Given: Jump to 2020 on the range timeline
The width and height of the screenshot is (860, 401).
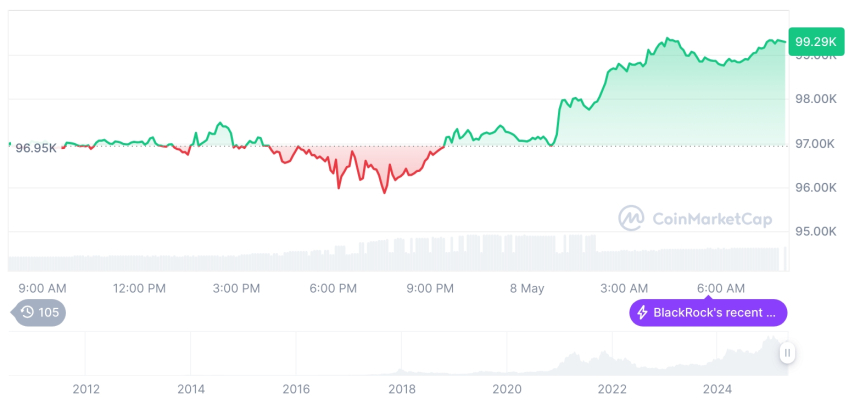Looking at the screenshot, I should [x=507, y=388].
